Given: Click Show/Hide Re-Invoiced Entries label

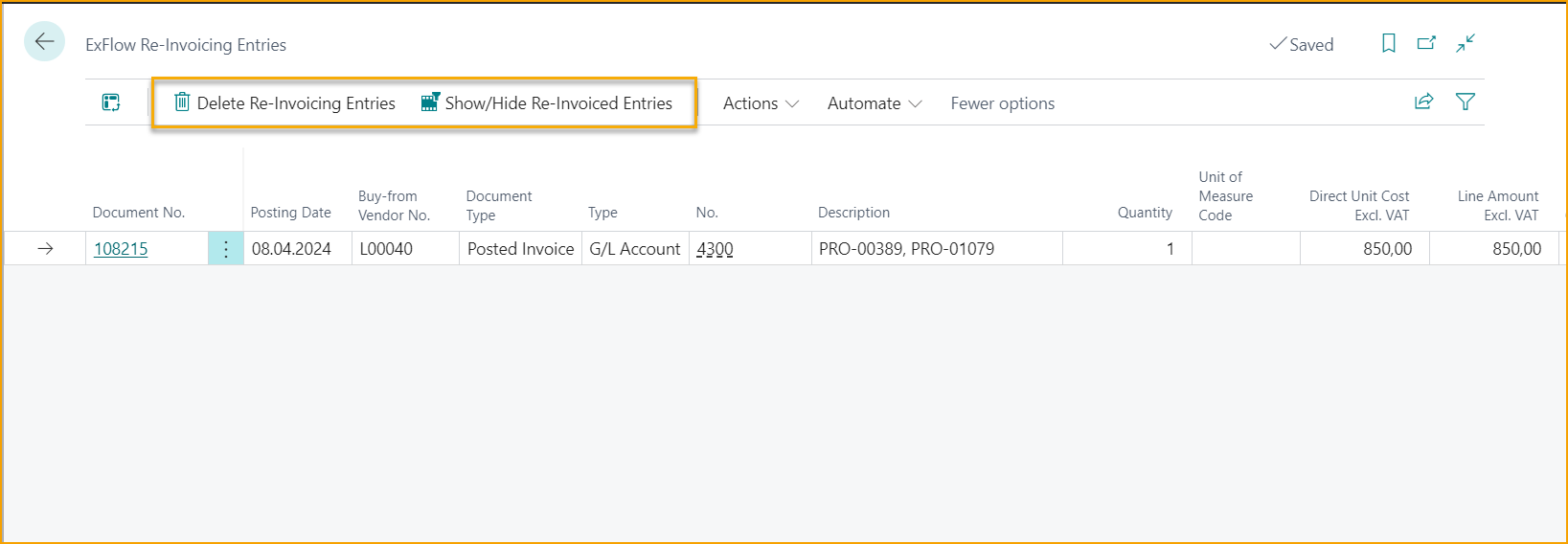Looking at the screenshot, I should [x=558, y=103].
